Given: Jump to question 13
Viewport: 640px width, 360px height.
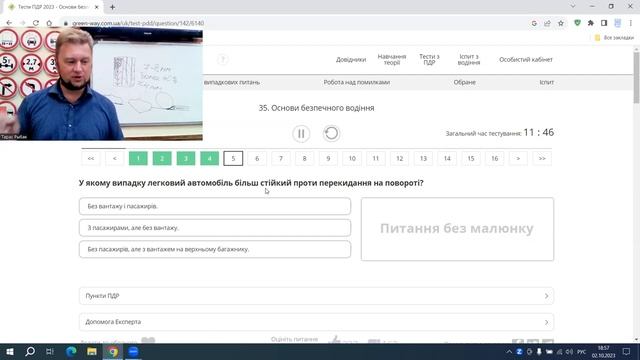Looking at the screenshot, I should (x=423, y=158).
